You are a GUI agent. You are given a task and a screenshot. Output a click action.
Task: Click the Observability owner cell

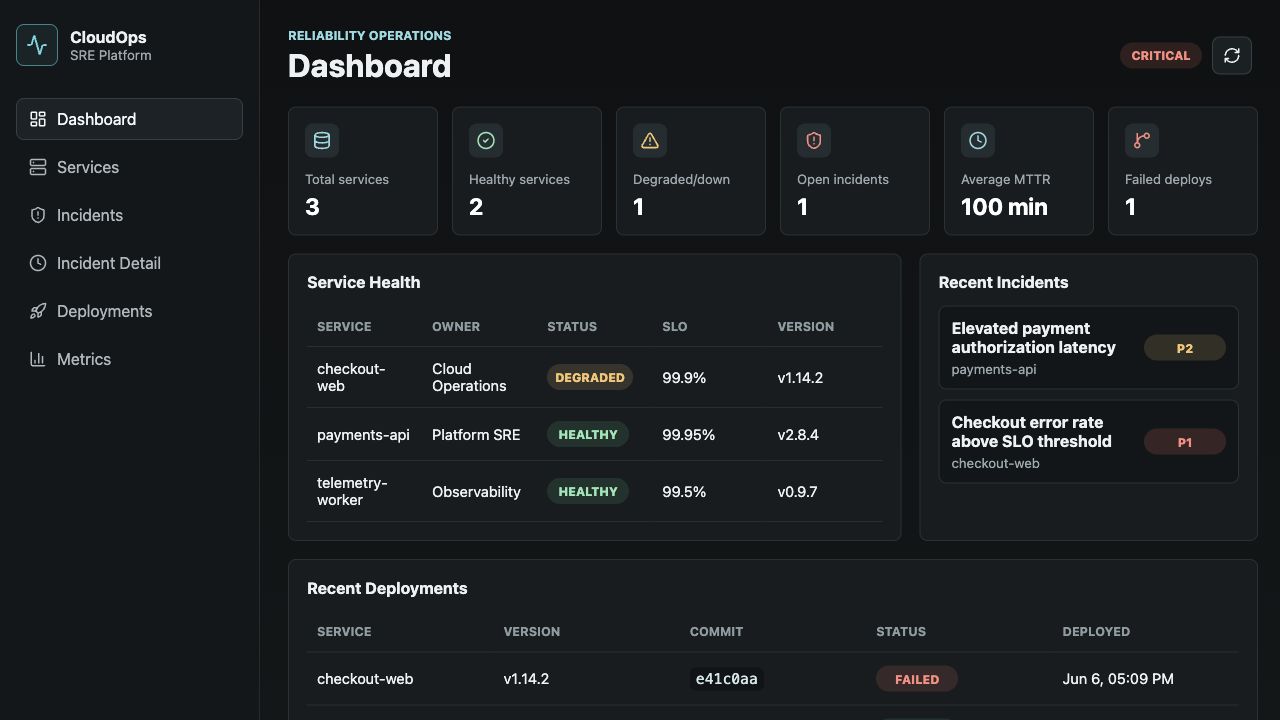tap(476, 492)
